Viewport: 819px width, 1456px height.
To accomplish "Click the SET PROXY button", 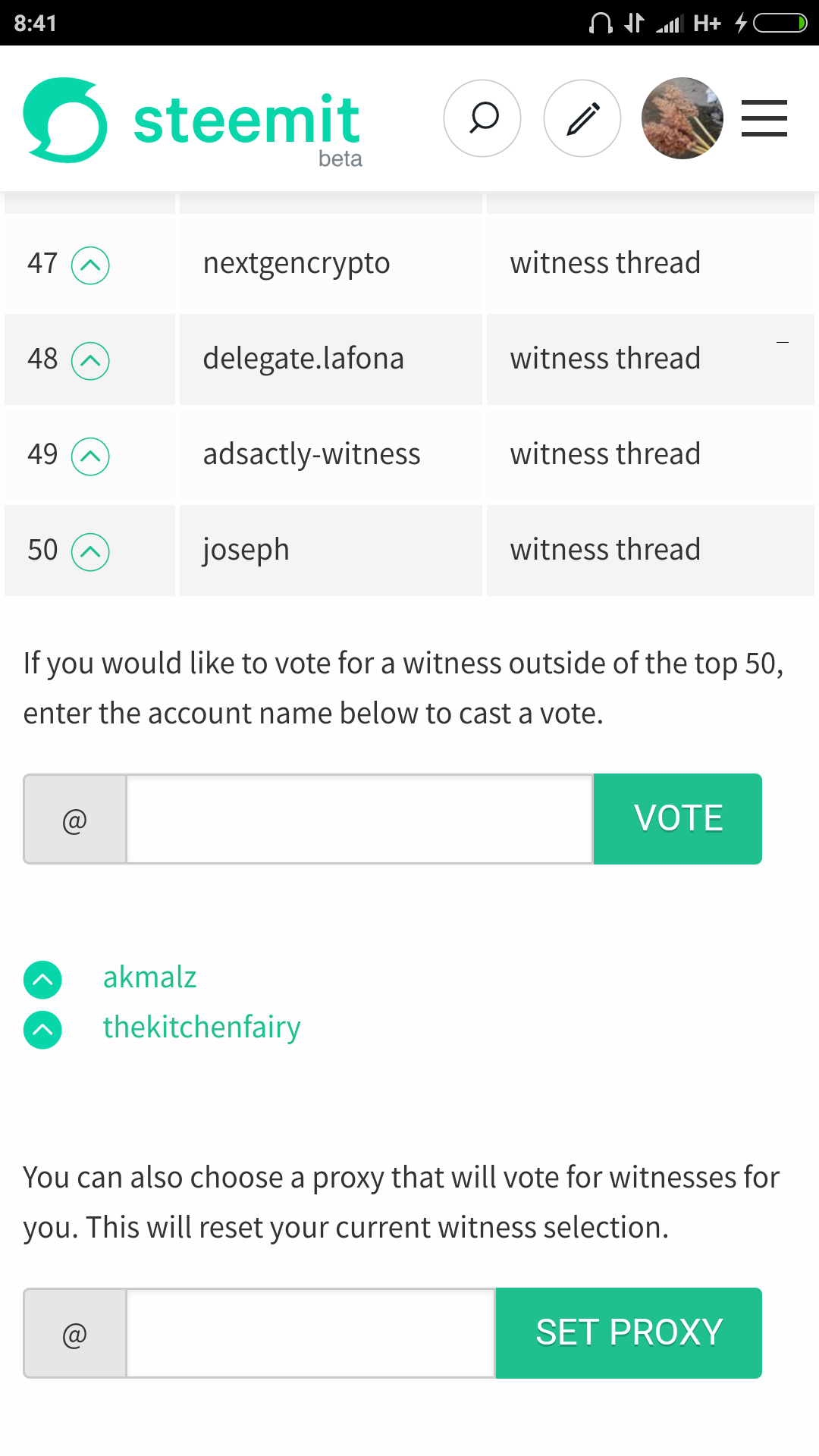I will 629,1333.
